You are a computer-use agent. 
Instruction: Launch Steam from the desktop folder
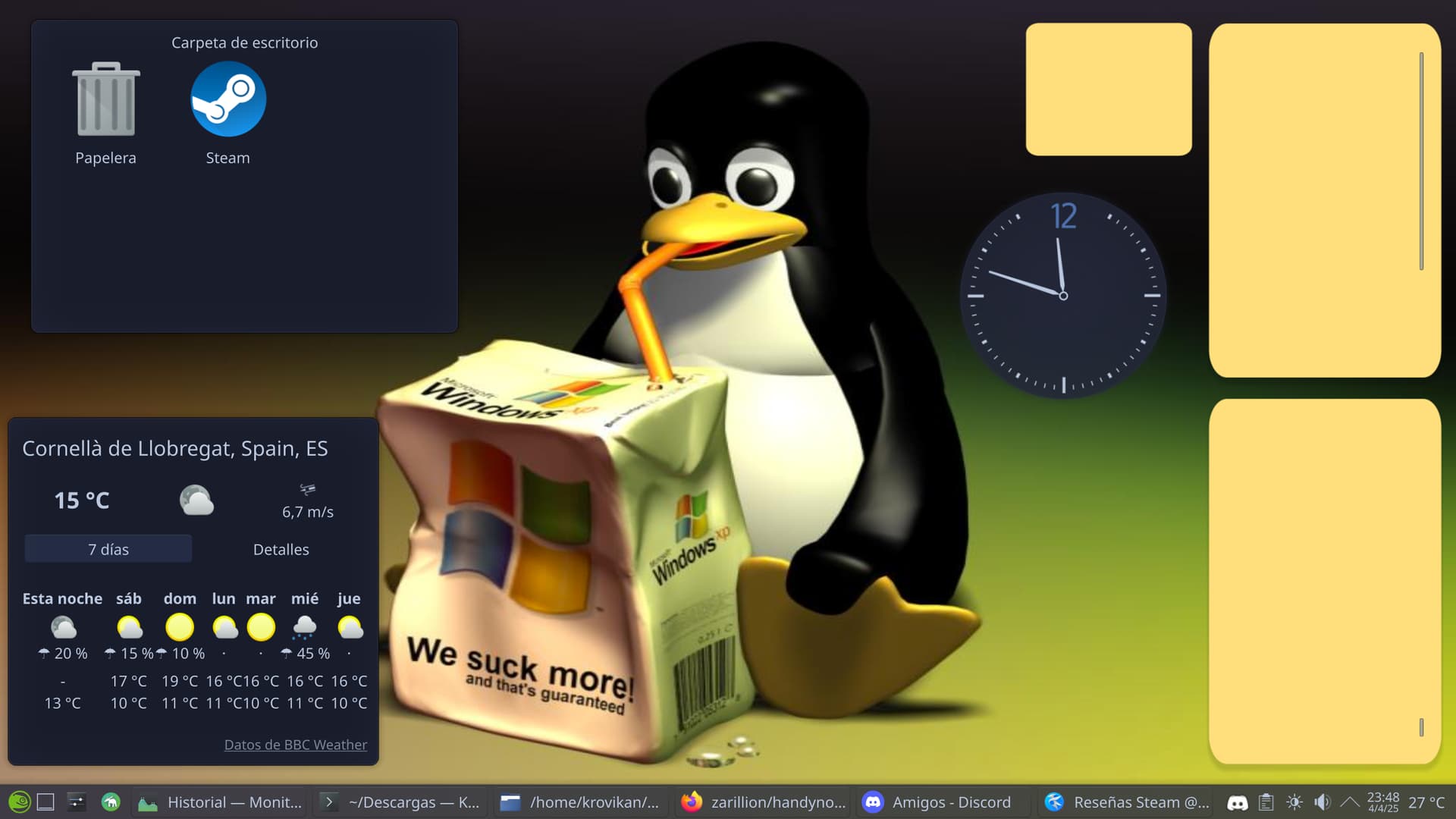click(228, 99)
